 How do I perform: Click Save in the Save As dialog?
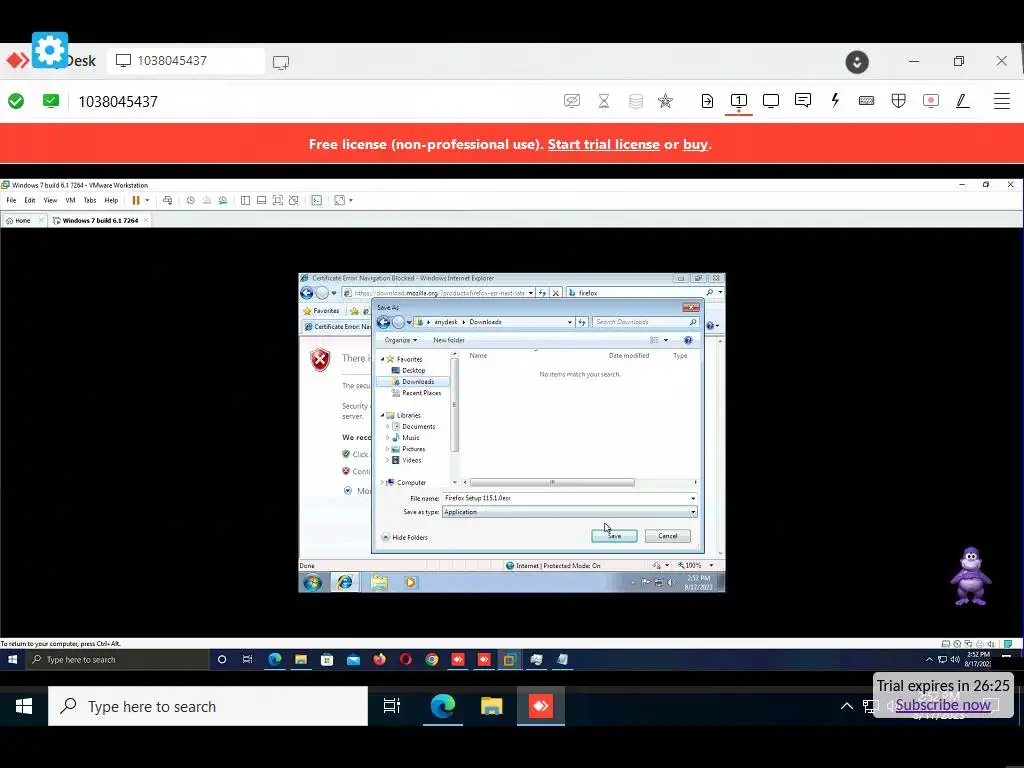click(x=614, y=536)
